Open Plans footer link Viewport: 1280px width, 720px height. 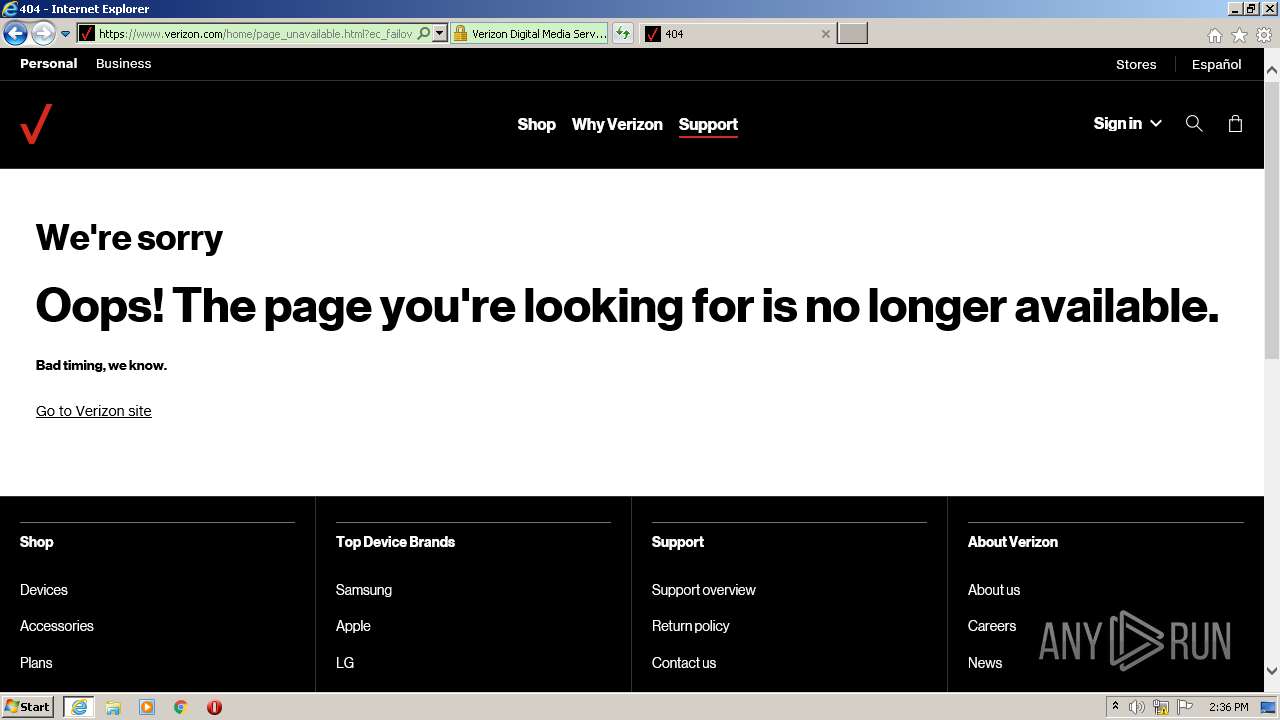tap(36, 663)
